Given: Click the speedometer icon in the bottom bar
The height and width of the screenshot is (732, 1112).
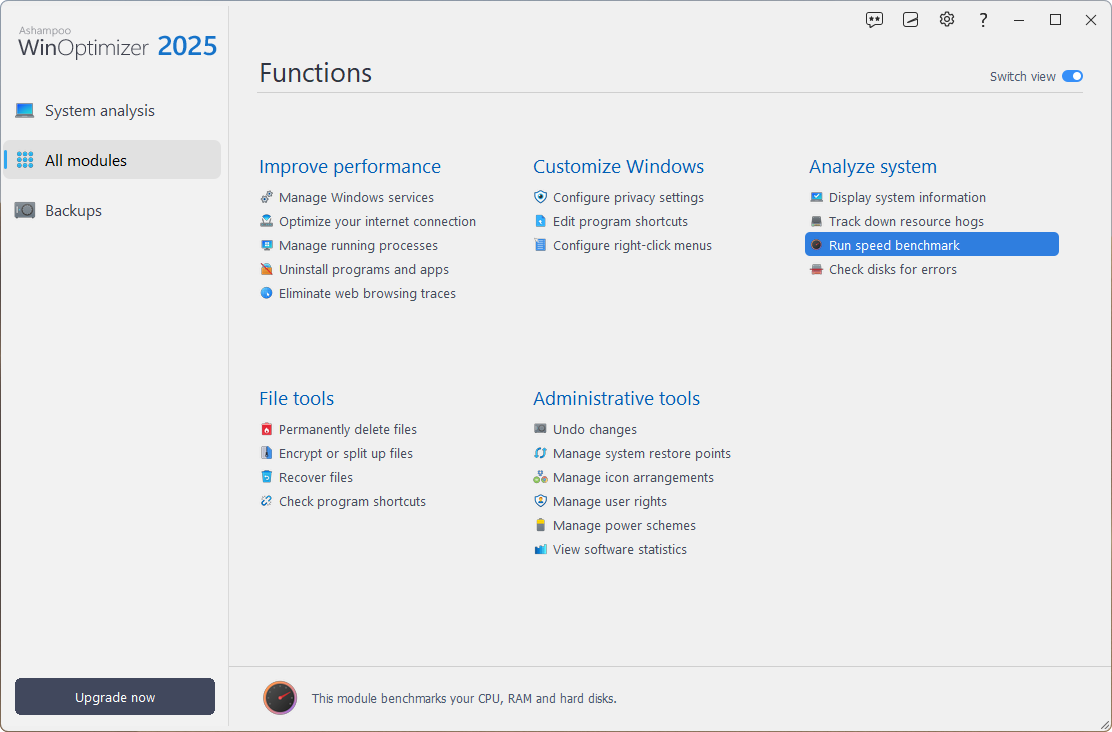Looking at the screenshot, I should point(280,698).
